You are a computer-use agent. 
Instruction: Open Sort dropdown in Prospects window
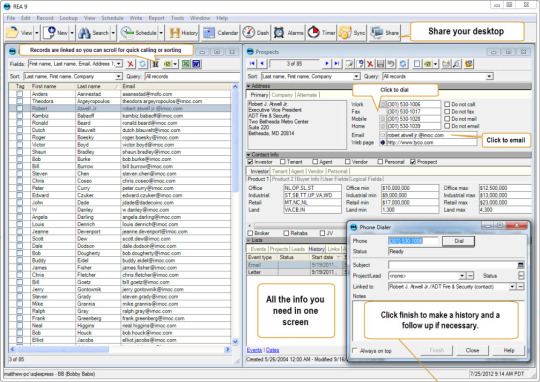click(x=356, y=76)
